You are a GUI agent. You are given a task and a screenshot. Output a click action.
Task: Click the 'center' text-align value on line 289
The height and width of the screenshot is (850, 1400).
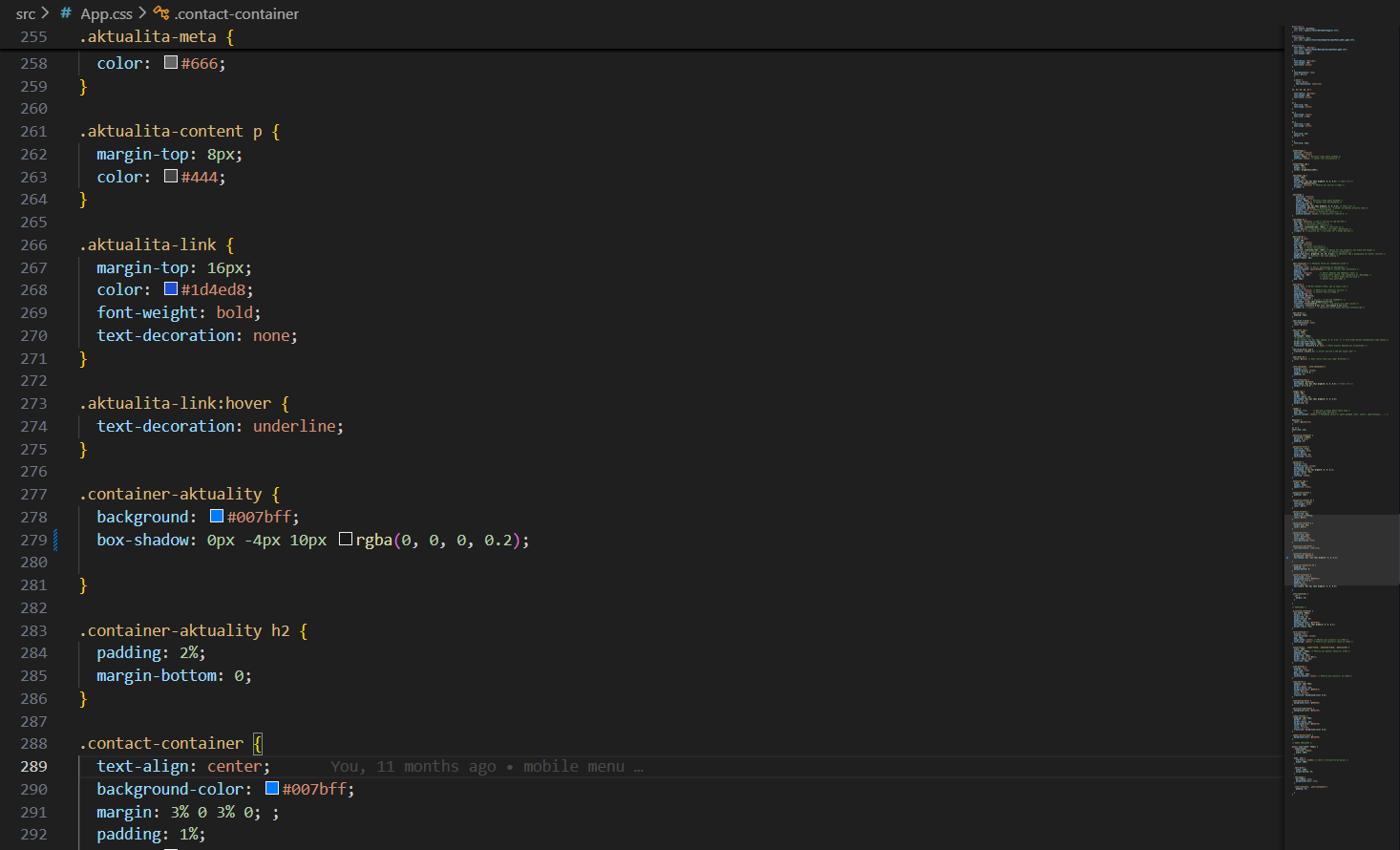[234, 766]
